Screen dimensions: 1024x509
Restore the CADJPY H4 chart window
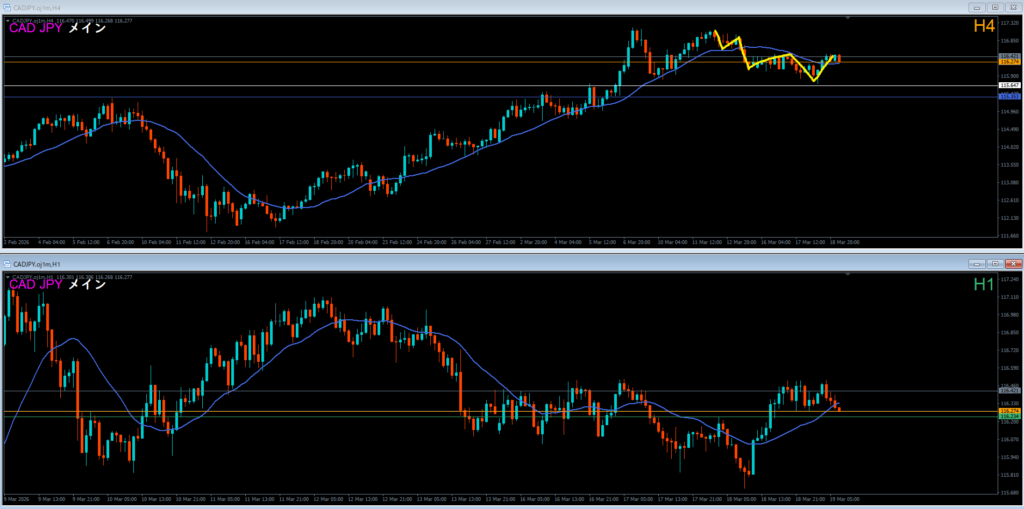coord(995,7)
